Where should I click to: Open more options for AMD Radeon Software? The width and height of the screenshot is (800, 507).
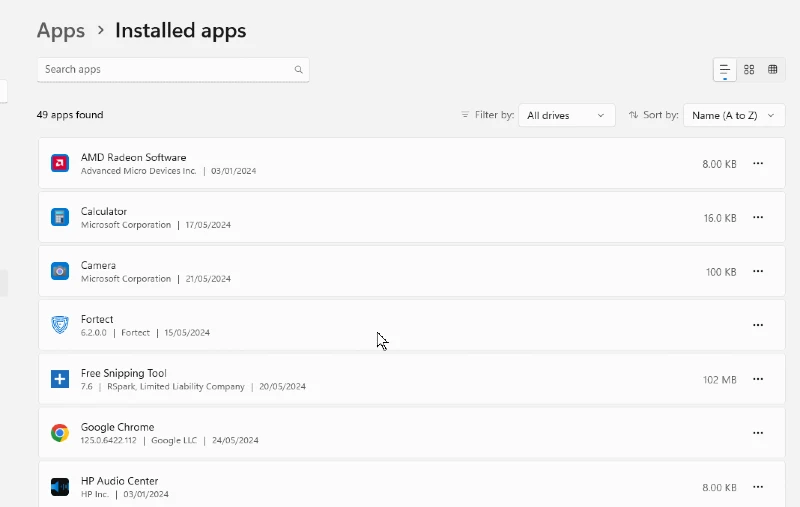(758, 164)
